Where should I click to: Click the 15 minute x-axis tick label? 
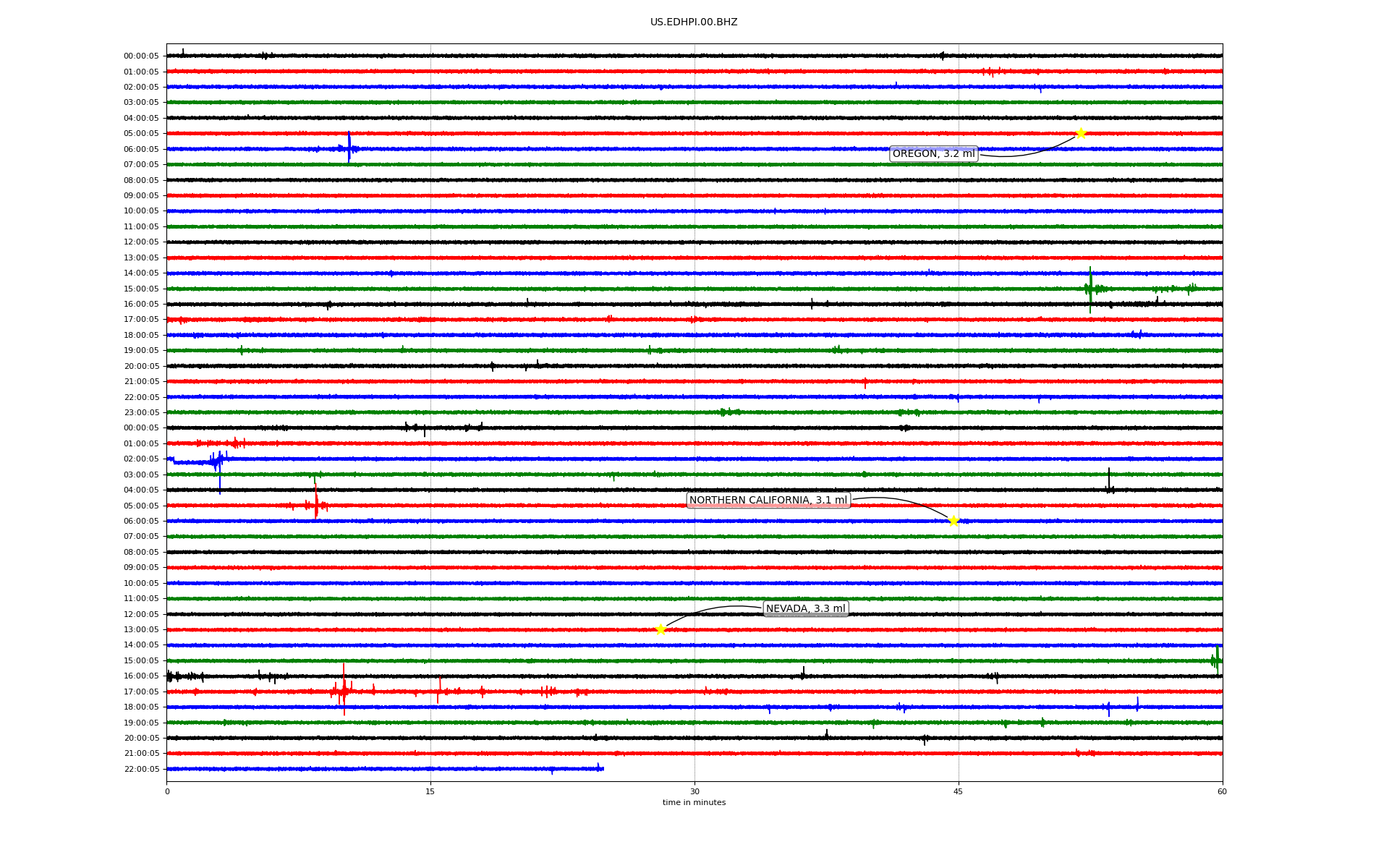click(430, 791)
